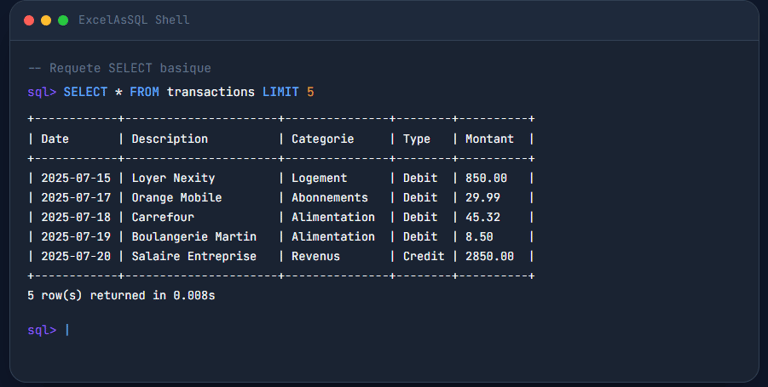The image size is (768, 387).
Task: Click the "5 row(s) returned in 0.008s" status
Action: 121,296
